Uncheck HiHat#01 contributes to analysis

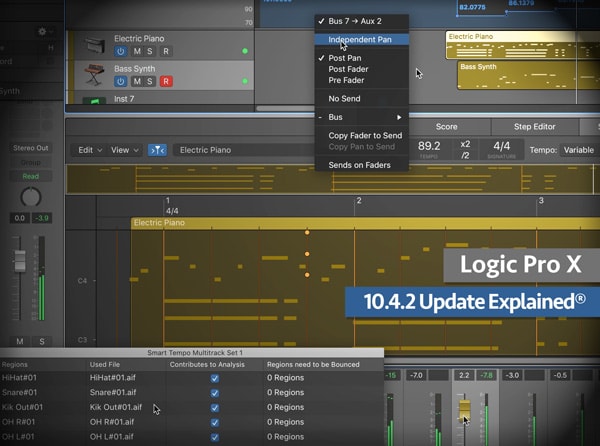coord(215,378)
